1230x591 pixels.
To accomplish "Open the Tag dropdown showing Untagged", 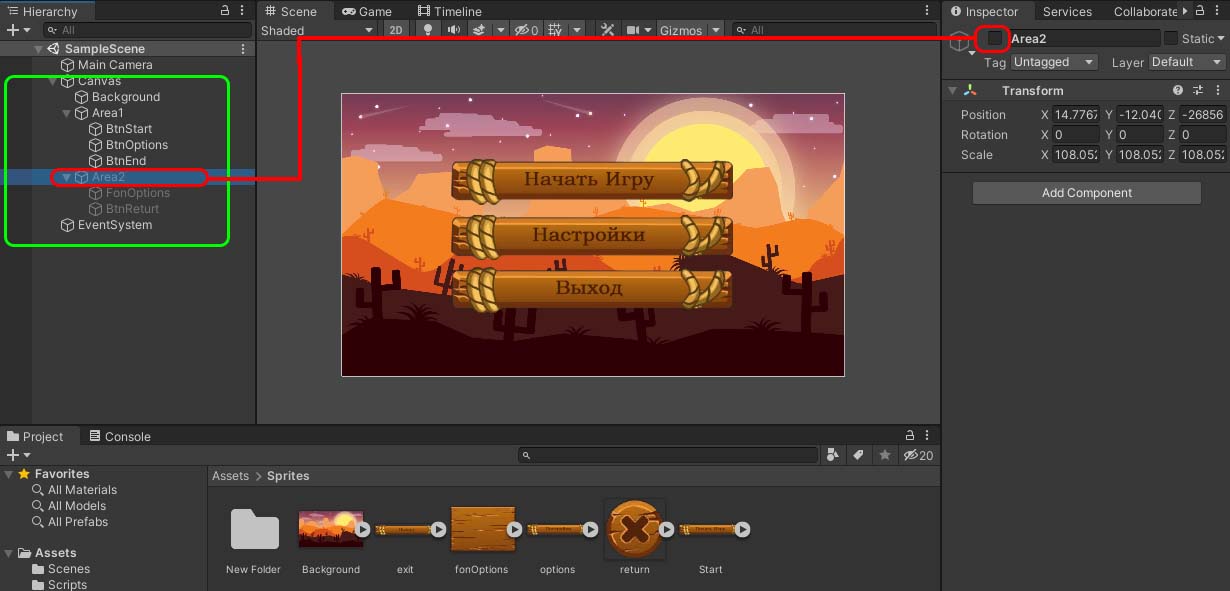I will point(1054,62).
